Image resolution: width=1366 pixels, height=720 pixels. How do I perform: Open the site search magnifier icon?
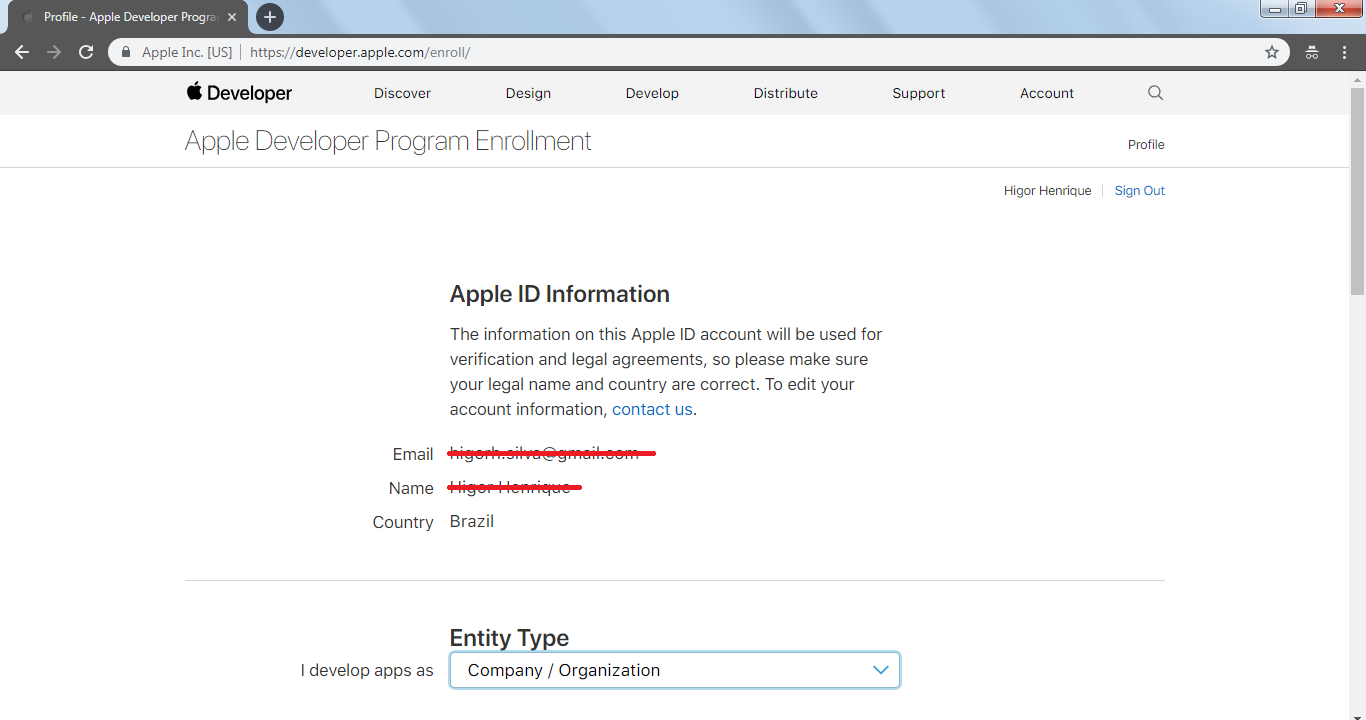pyautogui.click(x=1155, y=93)
